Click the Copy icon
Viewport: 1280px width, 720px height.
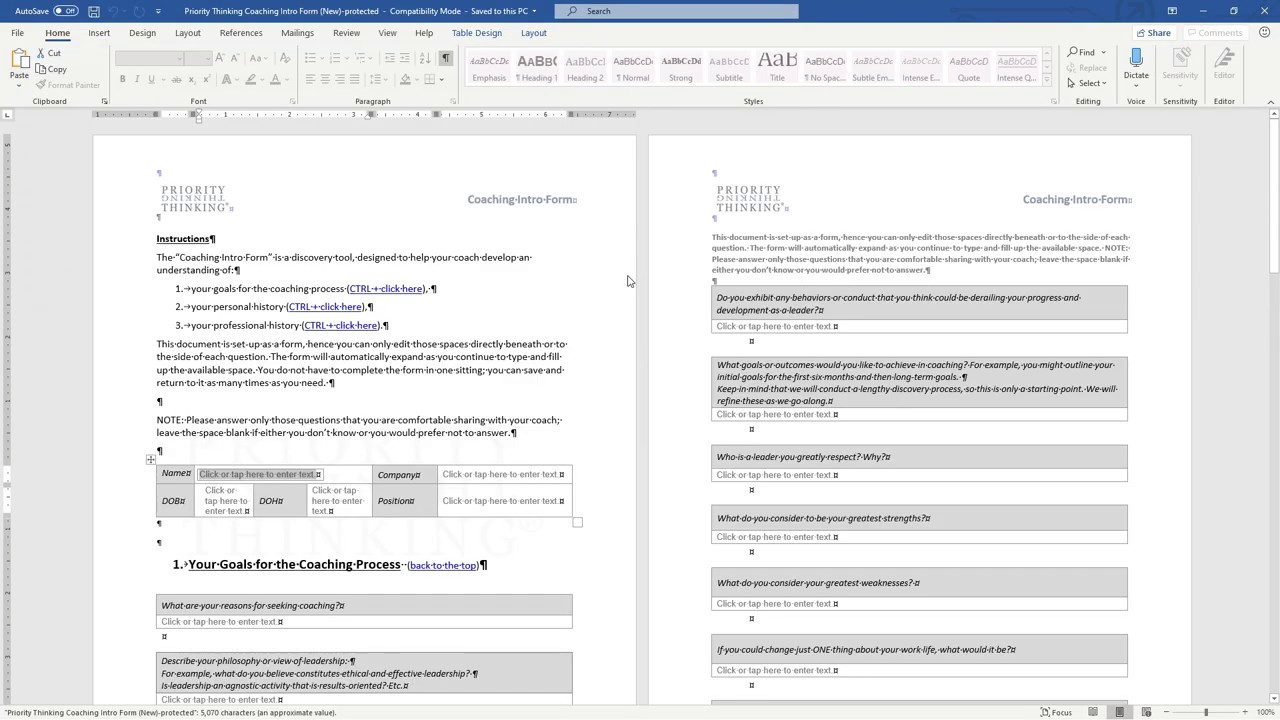41,69
